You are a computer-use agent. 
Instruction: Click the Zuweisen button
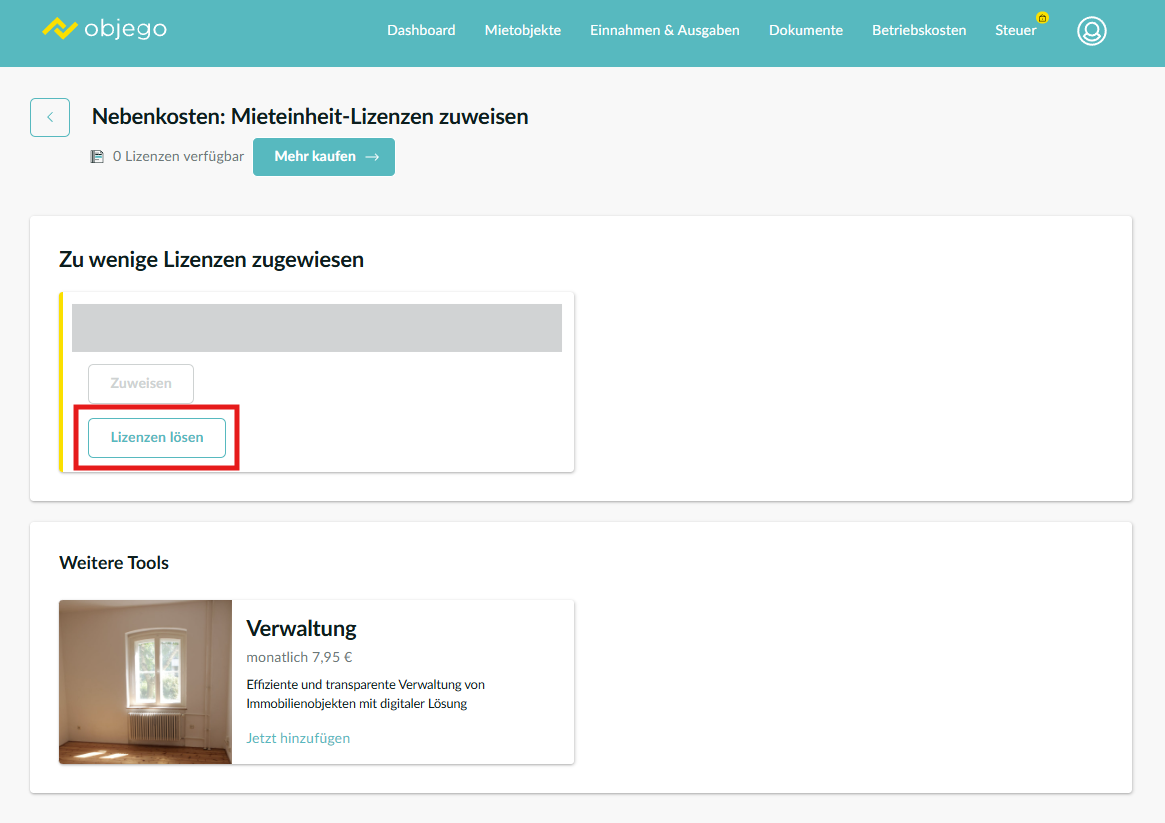point(141,383)
